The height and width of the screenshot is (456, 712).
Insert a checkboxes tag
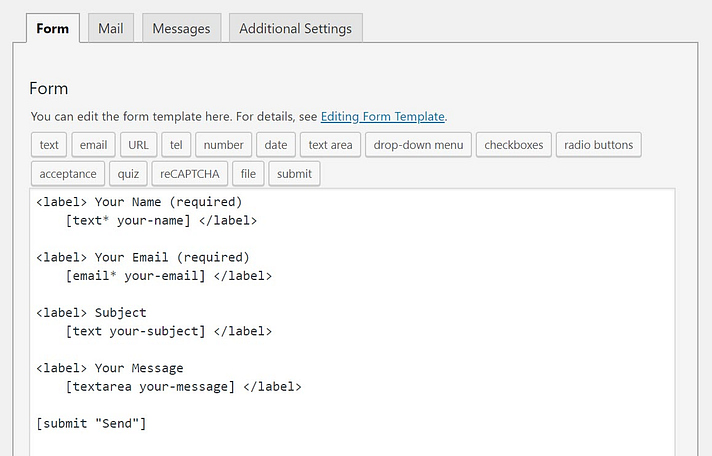point(513,145)
